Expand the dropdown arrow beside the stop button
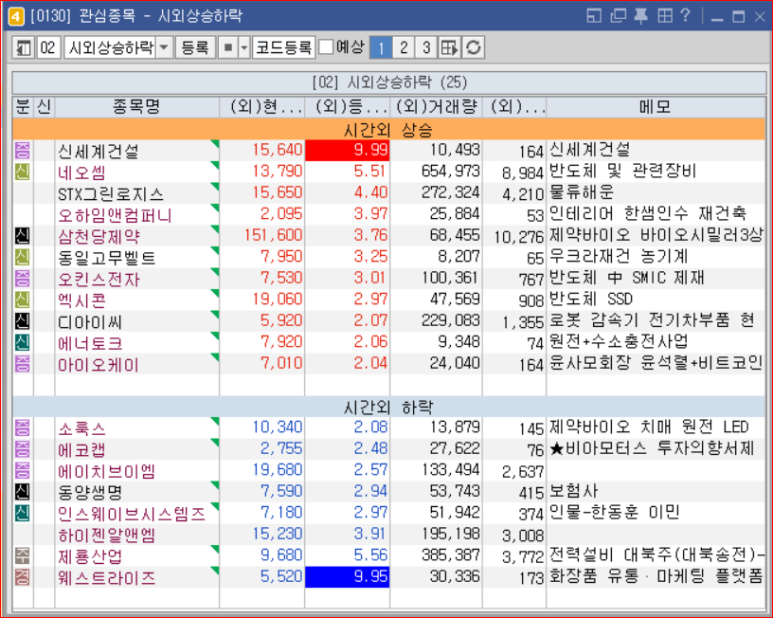773x618 pixels. [x=245, y=48]
